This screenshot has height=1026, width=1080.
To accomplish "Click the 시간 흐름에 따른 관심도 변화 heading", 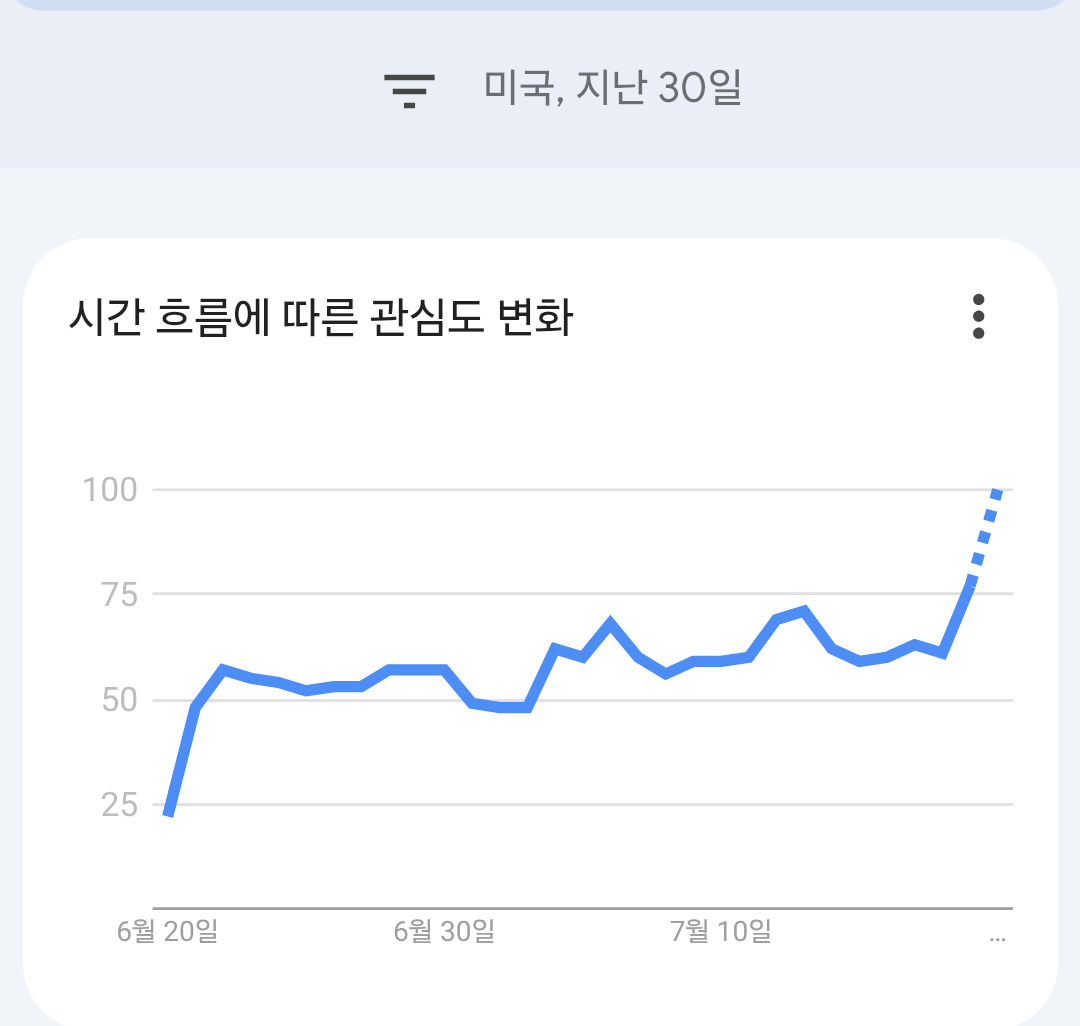I will click(321, 317).
